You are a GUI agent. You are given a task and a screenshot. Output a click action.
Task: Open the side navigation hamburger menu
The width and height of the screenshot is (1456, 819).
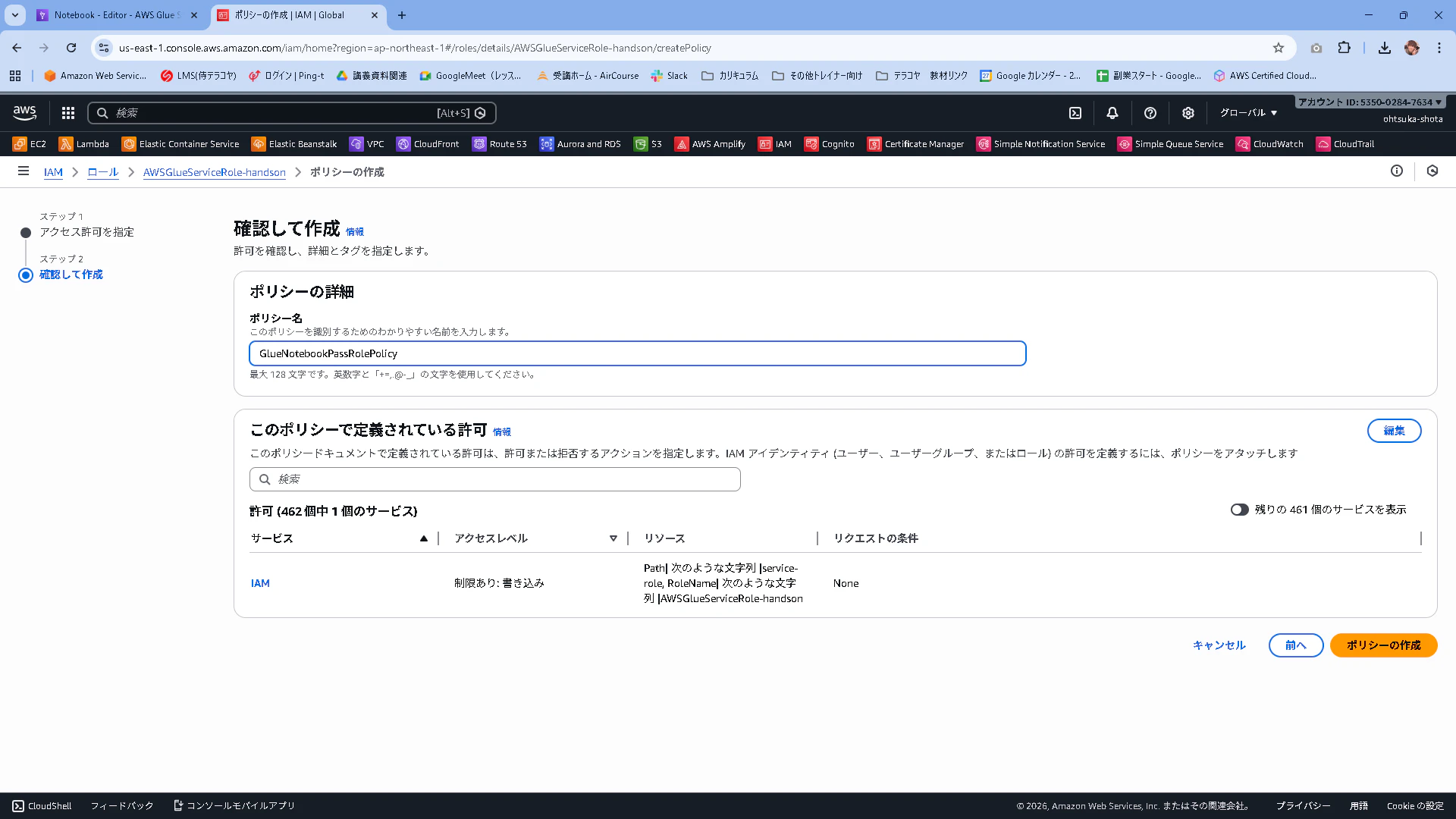point(24,171)
